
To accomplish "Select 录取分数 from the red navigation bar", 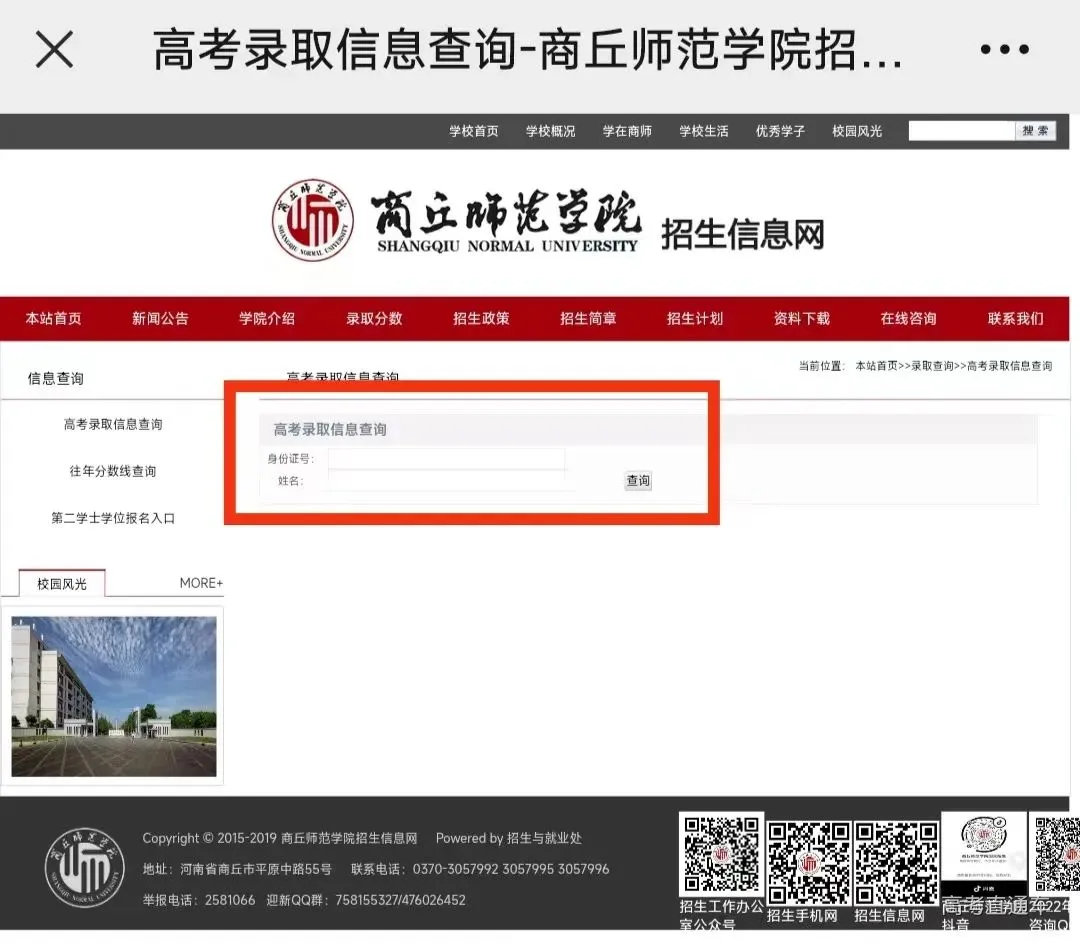I will 374,318.
